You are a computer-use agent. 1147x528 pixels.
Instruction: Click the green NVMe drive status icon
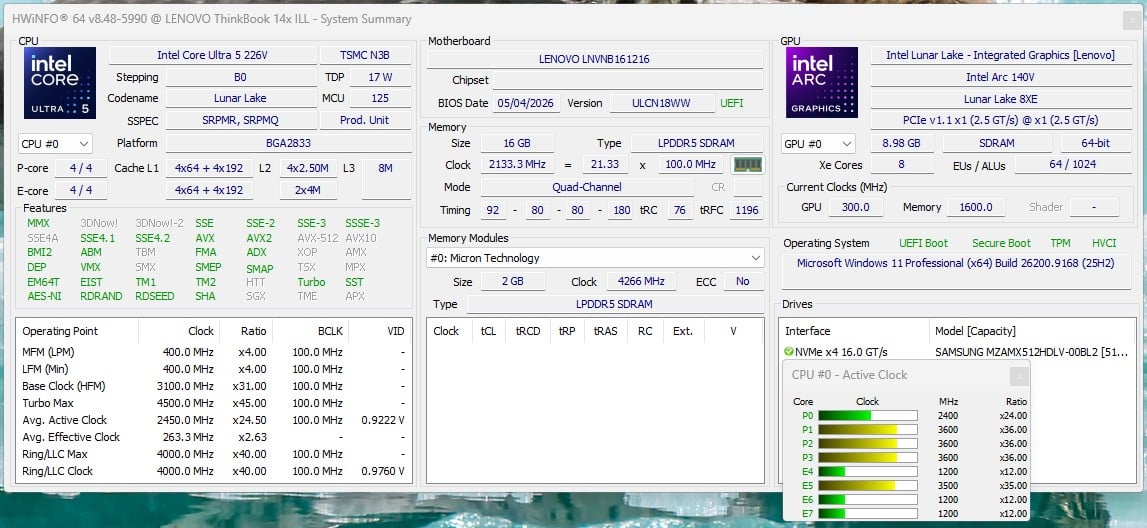pyautogui.click(x=789, y=352)
